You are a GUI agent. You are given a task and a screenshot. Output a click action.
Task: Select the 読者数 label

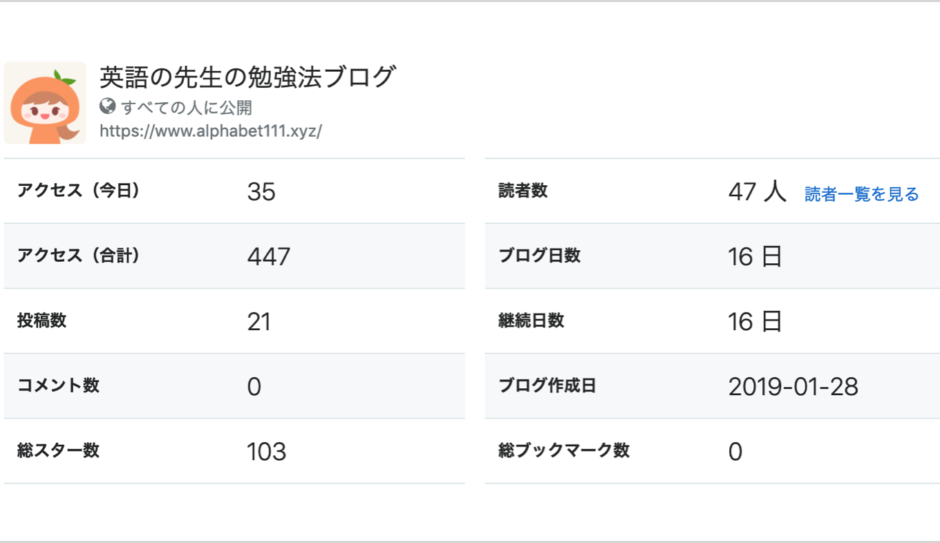click(523, 191)
